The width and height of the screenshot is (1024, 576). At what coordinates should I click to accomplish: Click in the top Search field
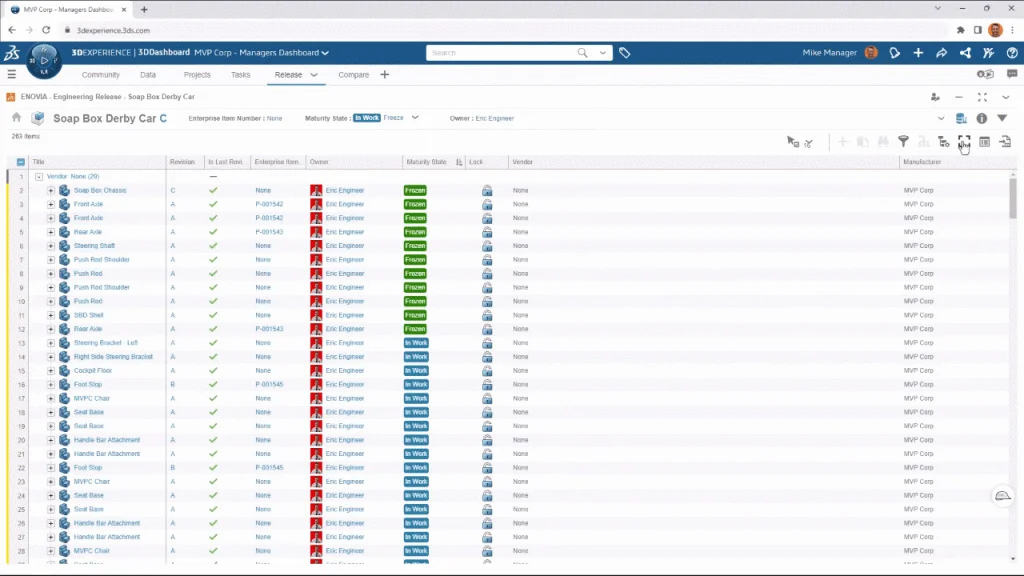coord(515,53)
